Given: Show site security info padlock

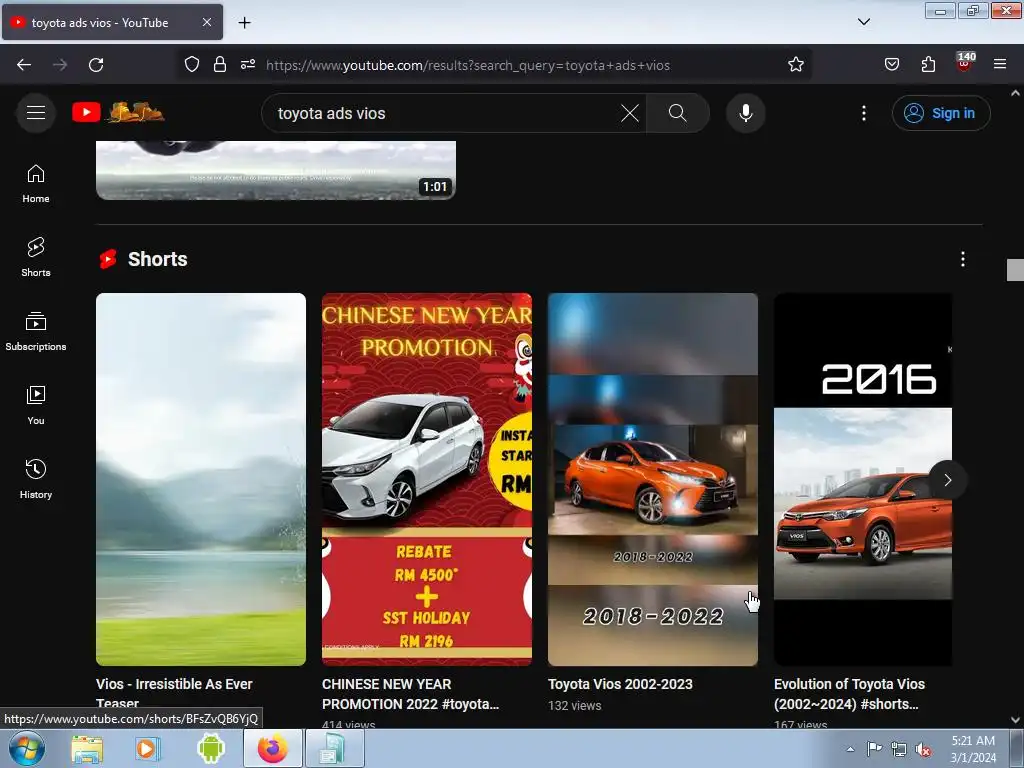Looking at the screenshot, I should (x=220, y=65).
